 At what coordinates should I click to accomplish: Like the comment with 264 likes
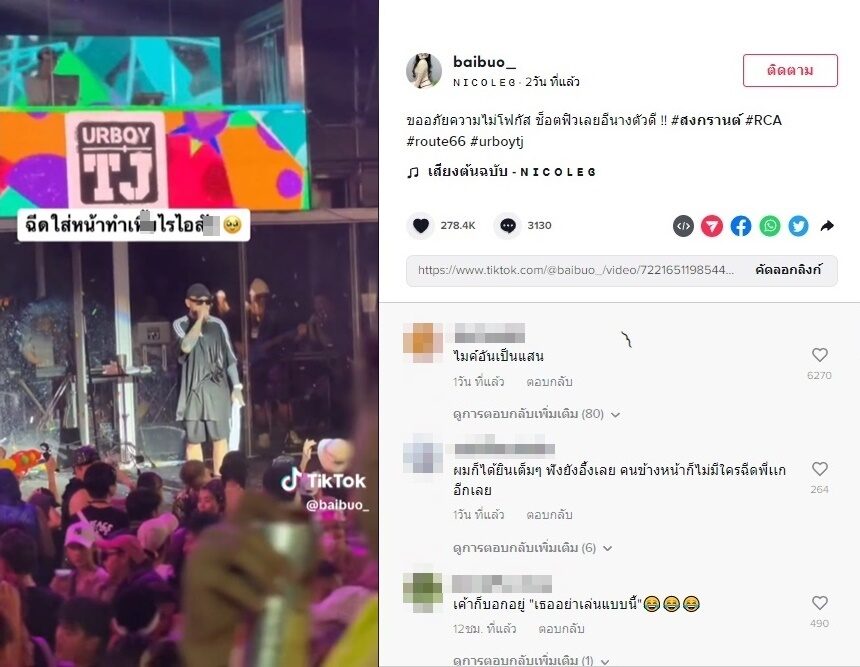point(819,469)
